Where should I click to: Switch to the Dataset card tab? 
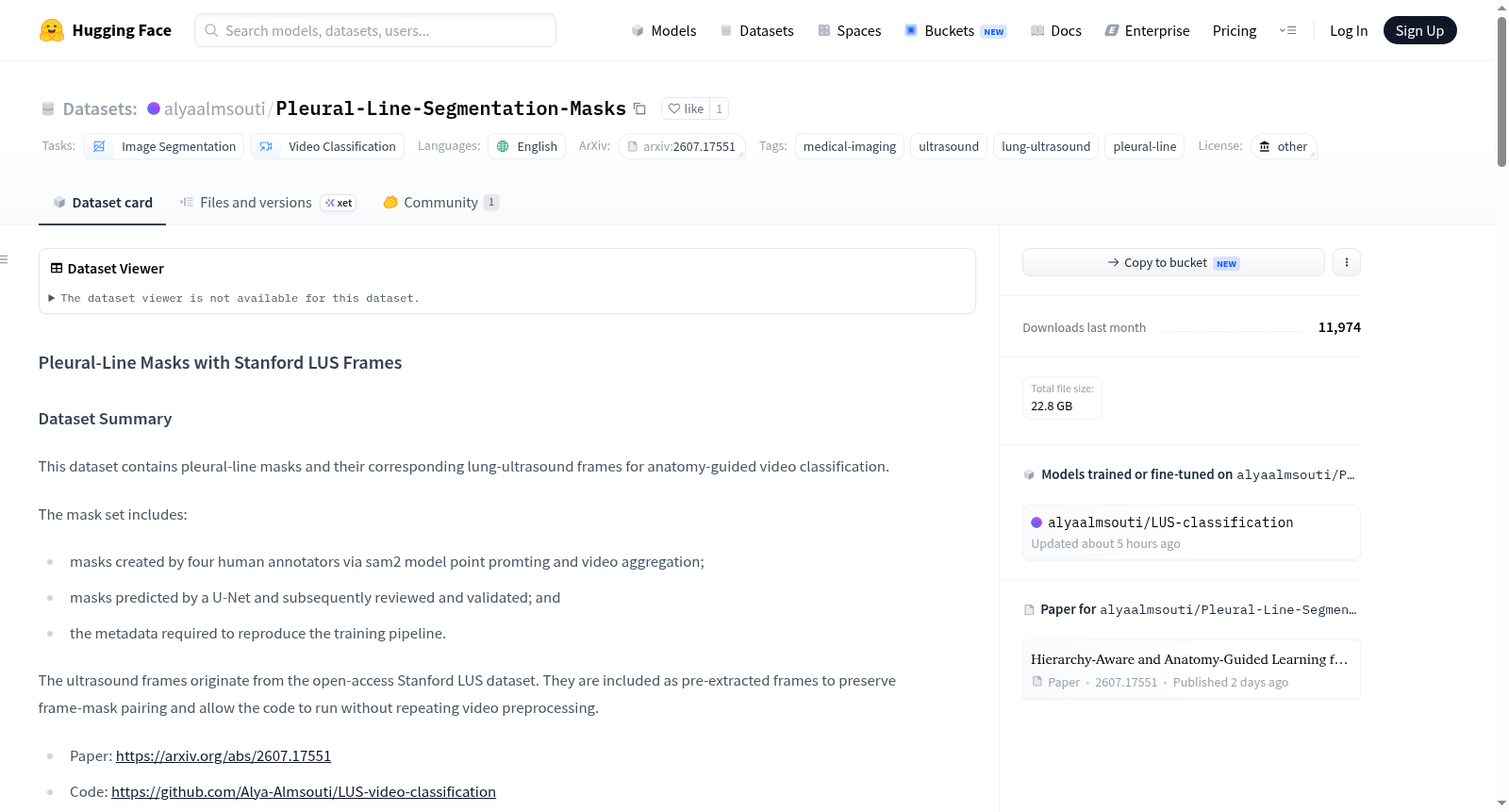[x=103, y=203]
